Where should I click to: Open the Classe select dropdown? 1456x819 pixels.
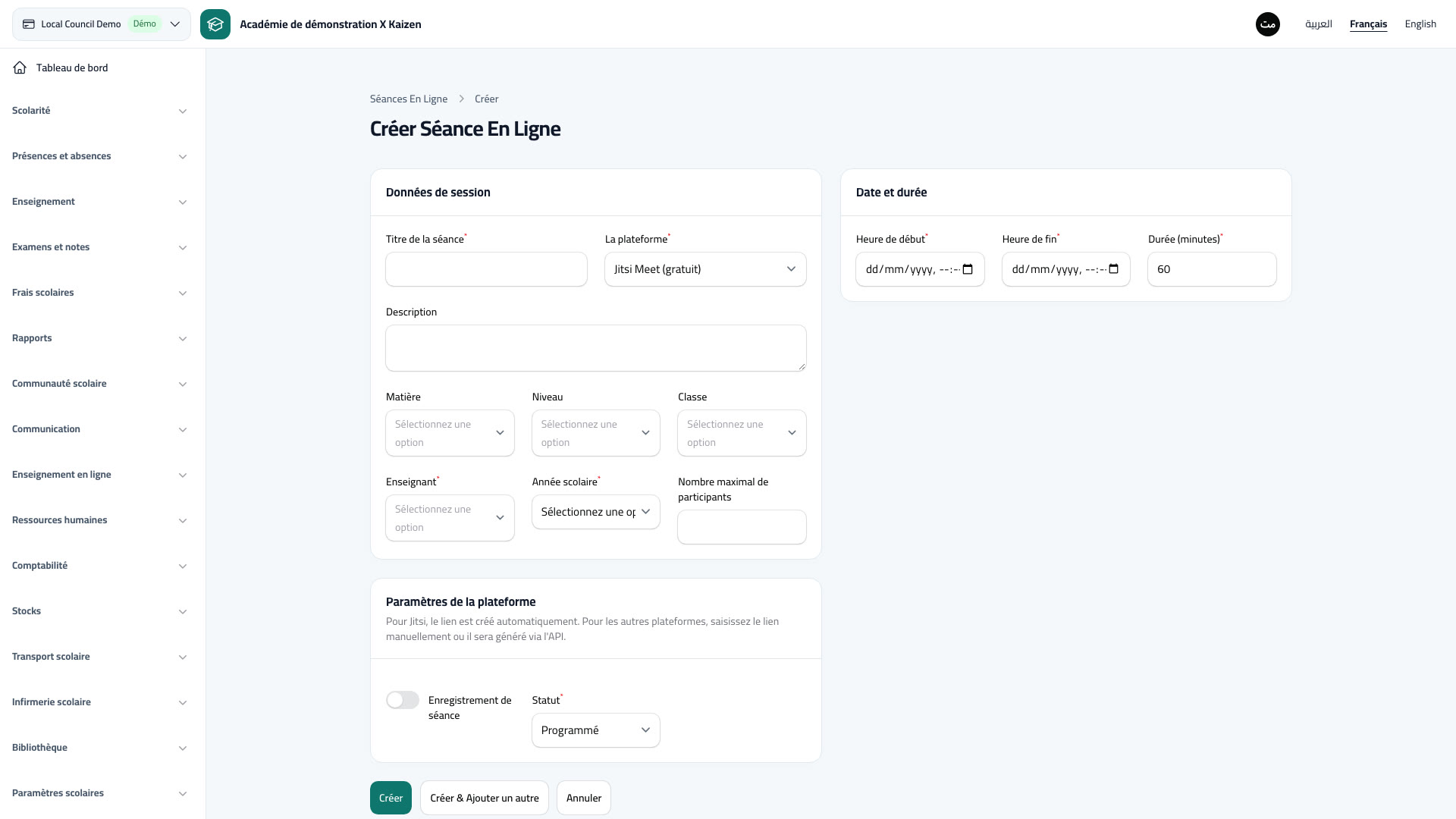742,433
